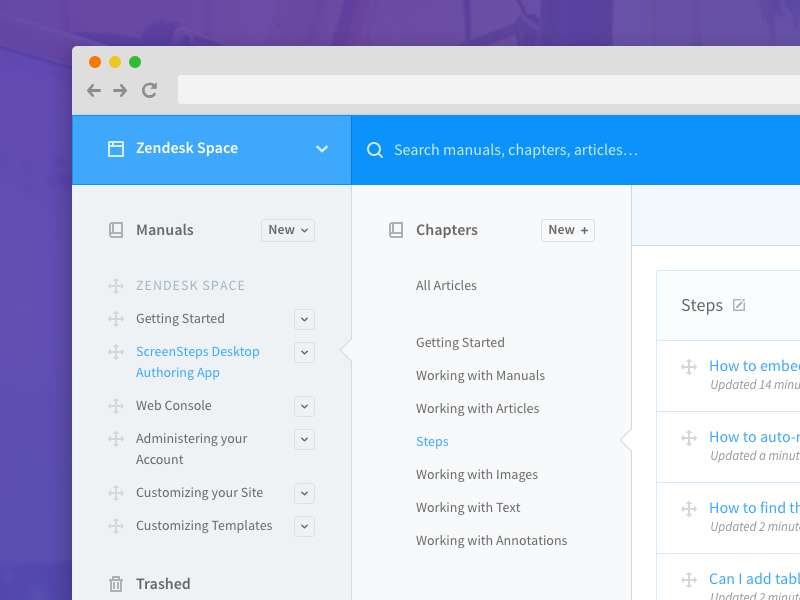Select the Getting Started chapter
This screenshot has height=600, width=800.
coord(460,342)
